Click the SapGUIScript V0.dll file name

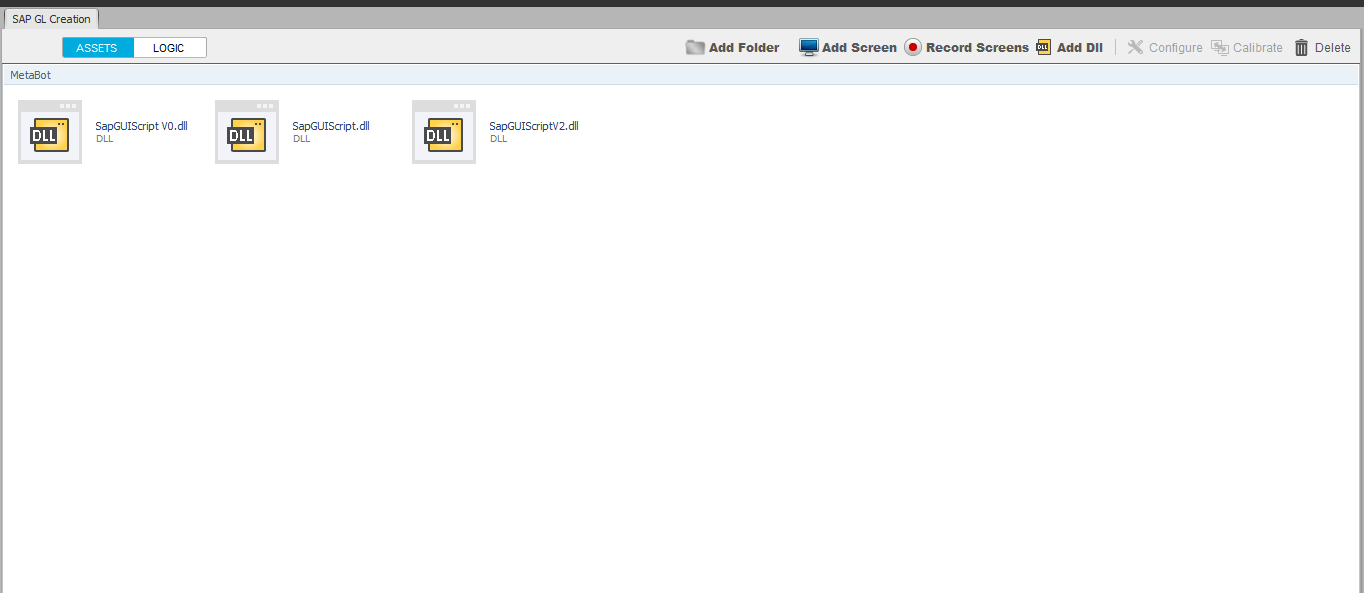point(141,126)
